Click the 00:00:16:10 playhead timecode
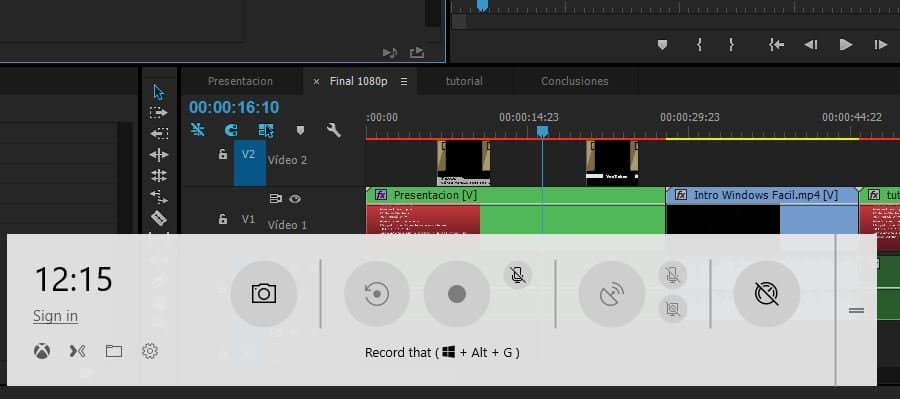Screen dimensions: 900x399 (x=234, y=107)
